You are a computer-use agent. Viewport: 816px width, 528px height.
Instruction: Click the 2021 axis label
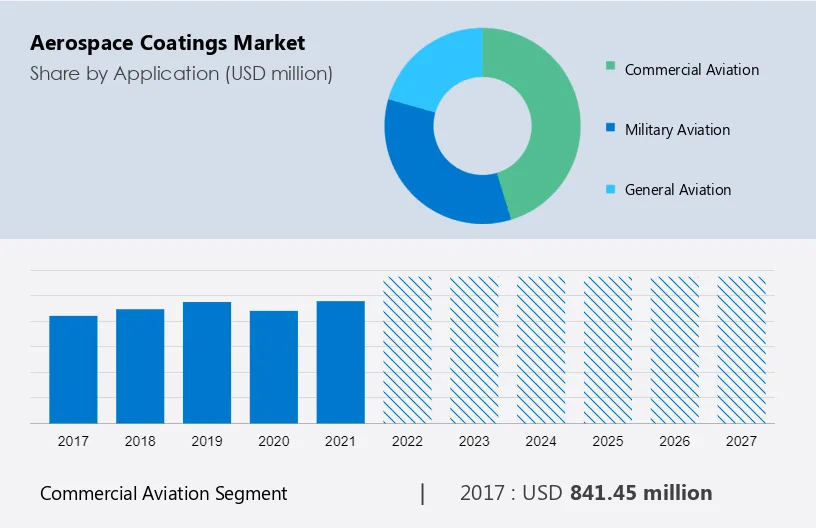coord(340,441)
